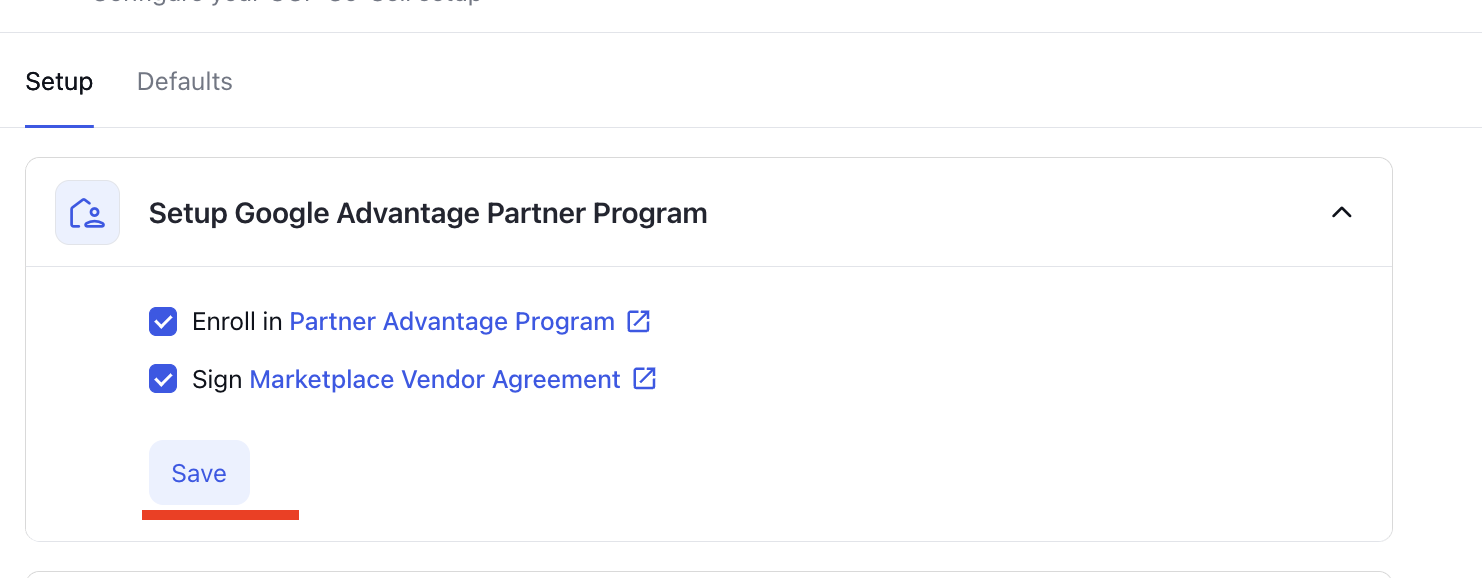The width and height of the screenshot is (1482, 578).
Task: Click external-link icon beside Marketplace Vendor Agreement
Action: click(645, 379)
